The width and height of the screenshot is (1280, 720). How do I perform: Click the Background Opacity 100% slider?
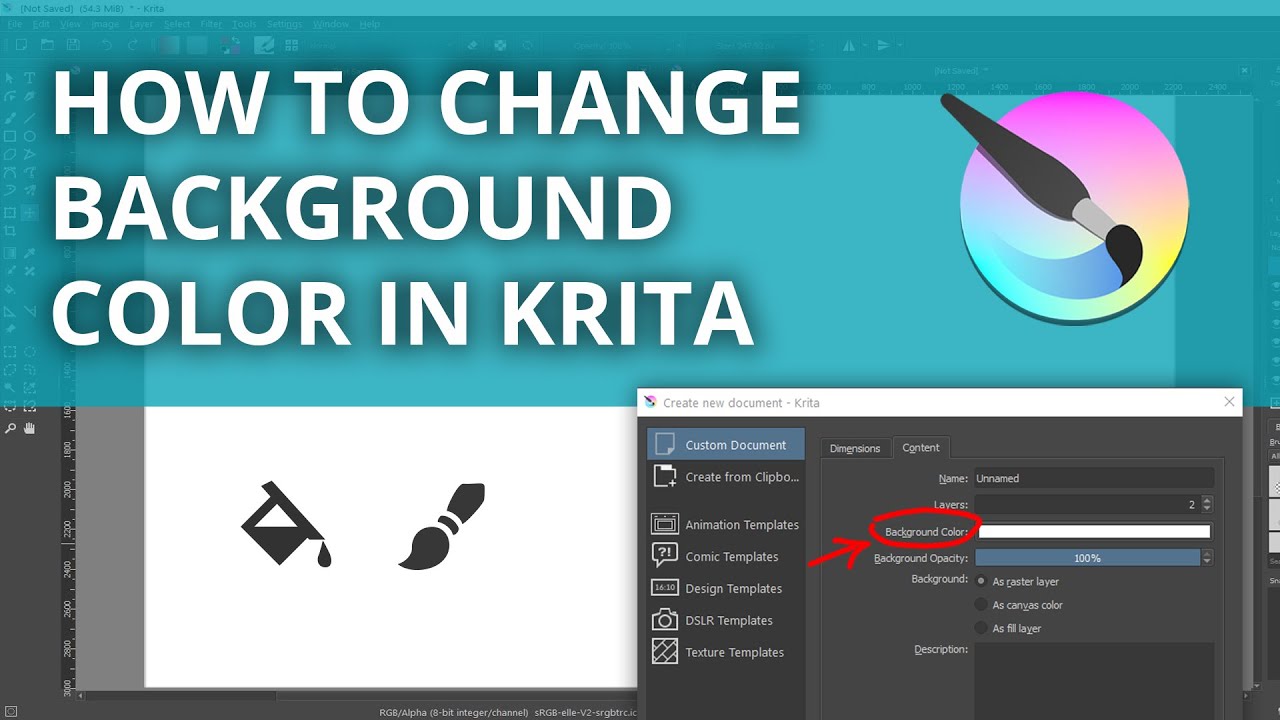click(x=1088, y=558)
